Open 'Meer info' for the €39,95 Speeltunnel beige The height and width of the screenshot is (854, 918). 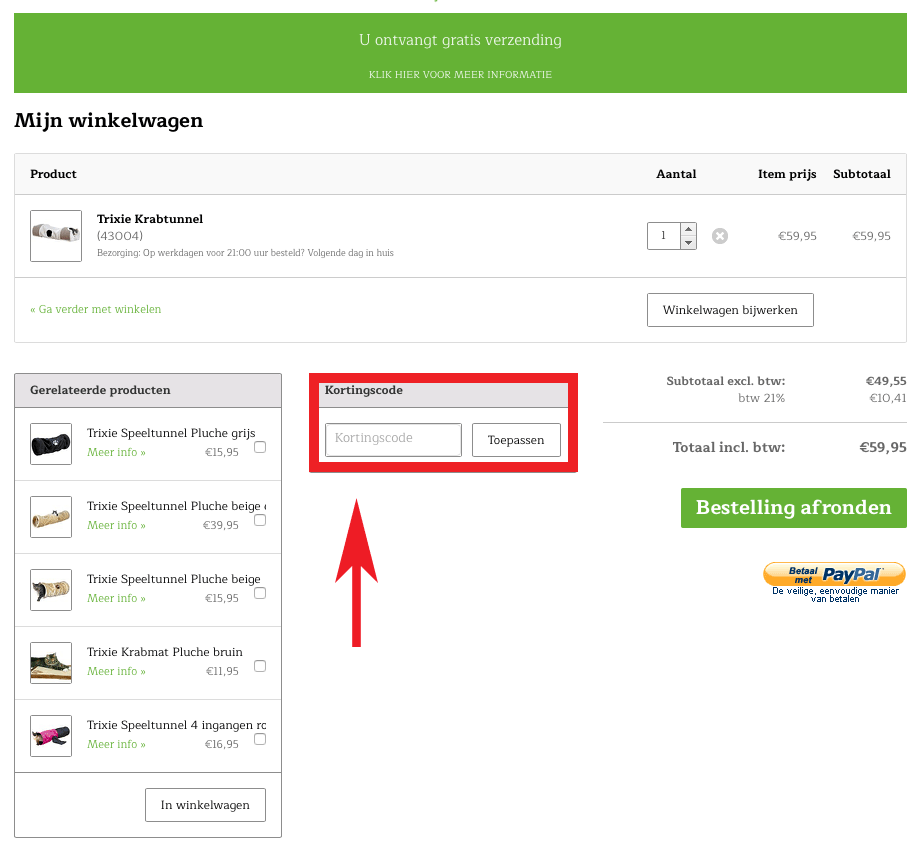coord(117,526)
